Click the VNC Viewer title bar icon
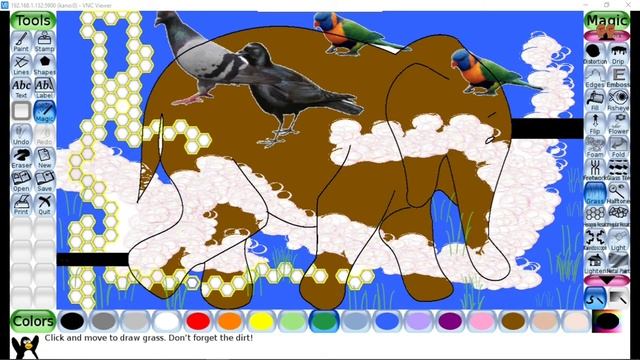Image resolution: width=640 pixels, height=360 pixels. [5, 5]
